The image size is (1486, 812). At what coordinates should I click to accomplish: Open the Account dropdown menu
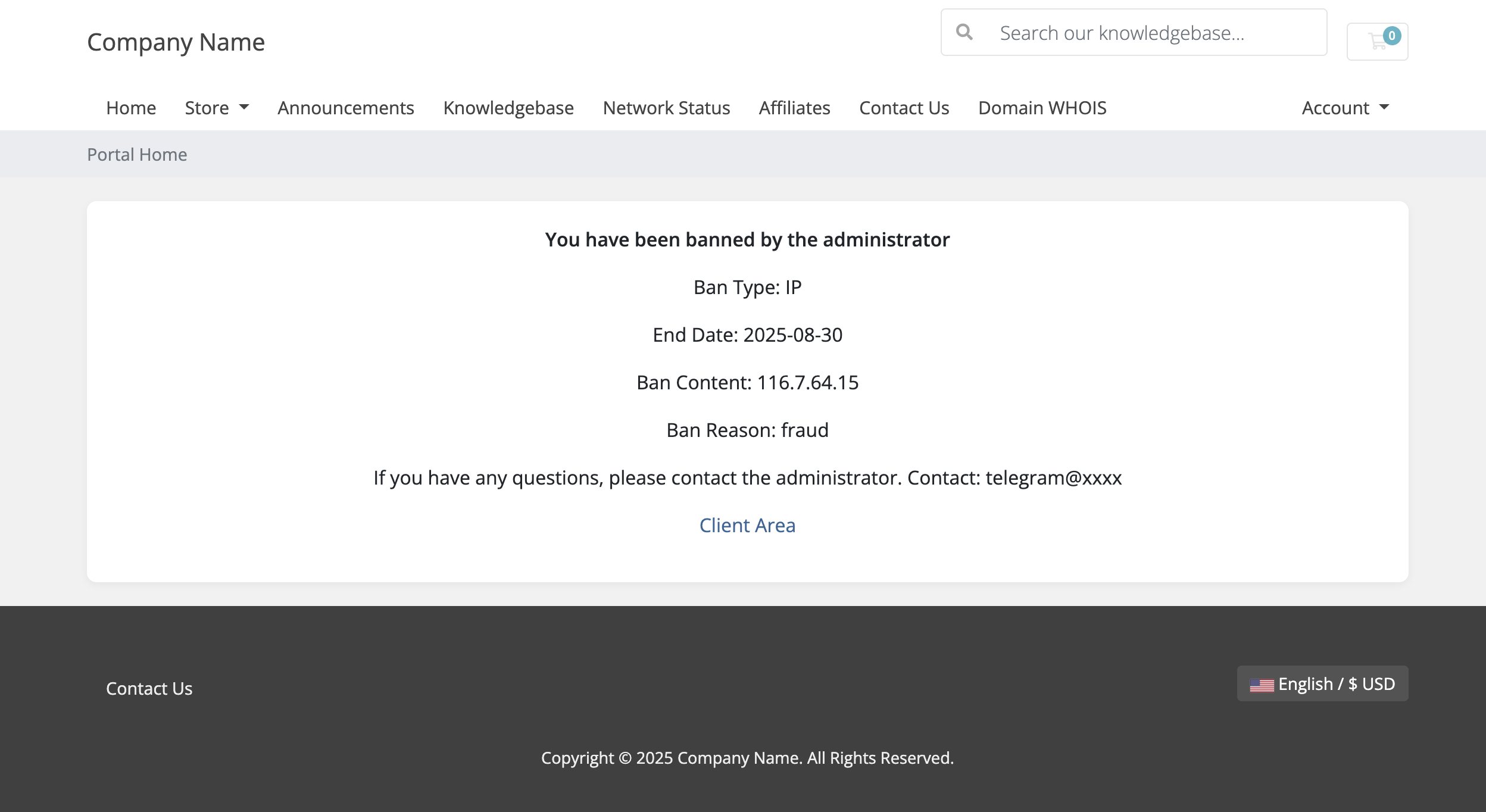[1345, 108]
